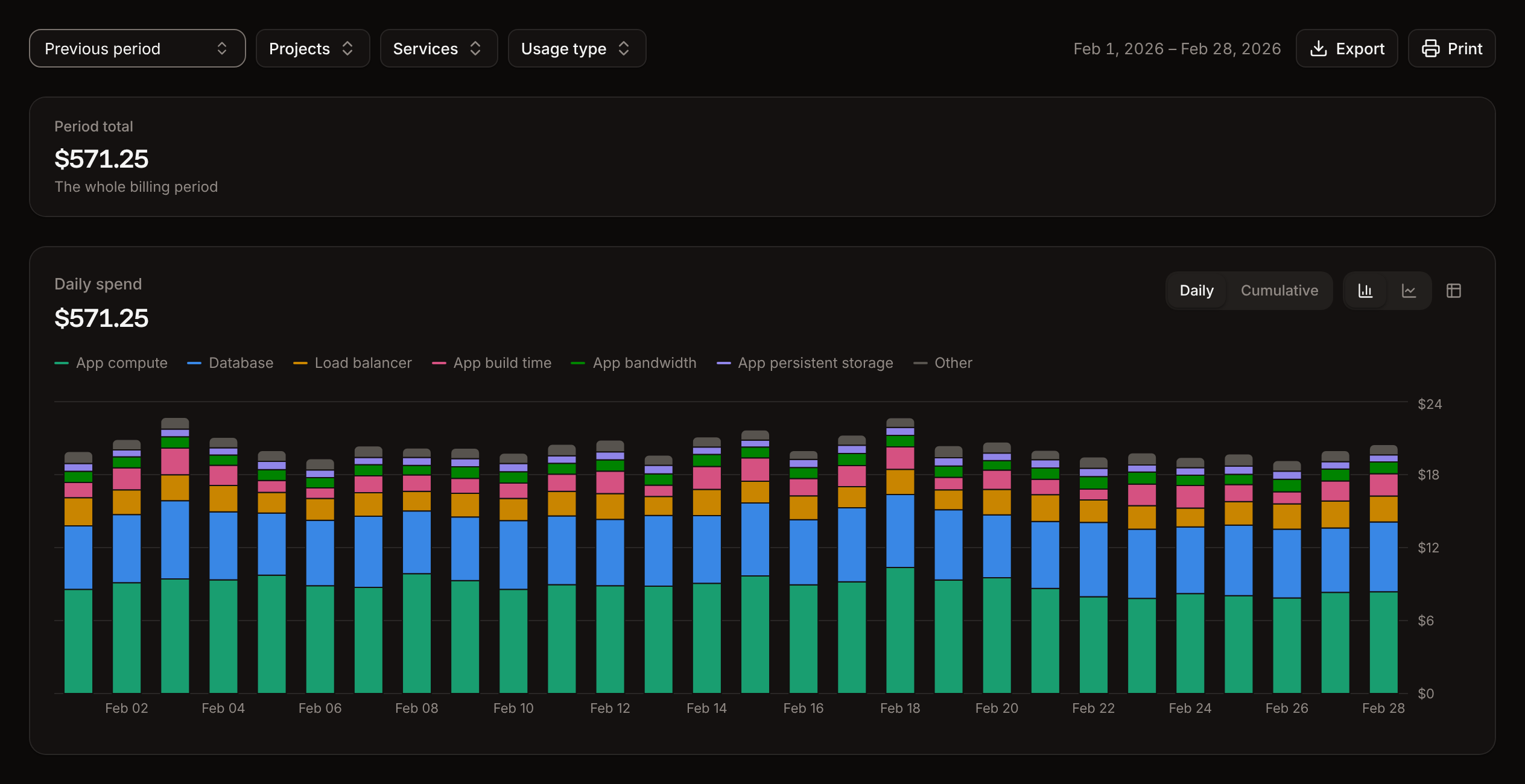Click the $24 y-axis label

pyautogui.click(x=1430, y=404)
